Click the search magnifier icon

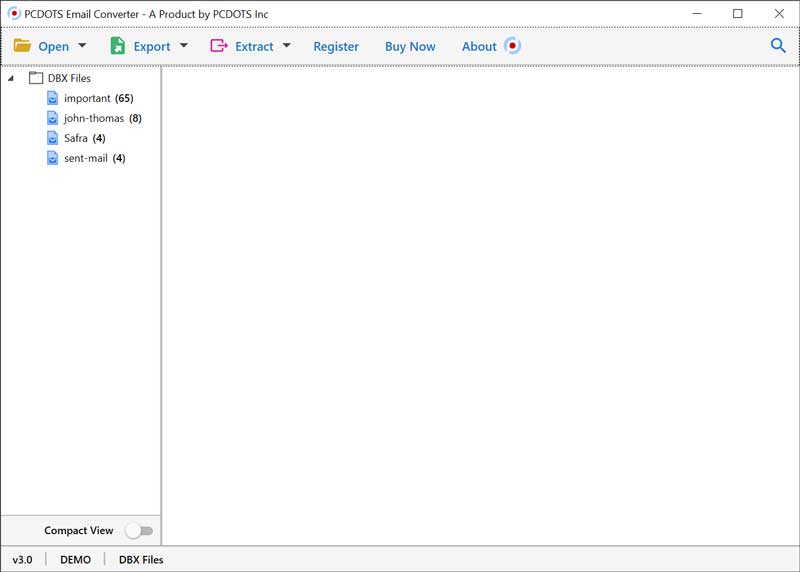[x=778, y=45]
